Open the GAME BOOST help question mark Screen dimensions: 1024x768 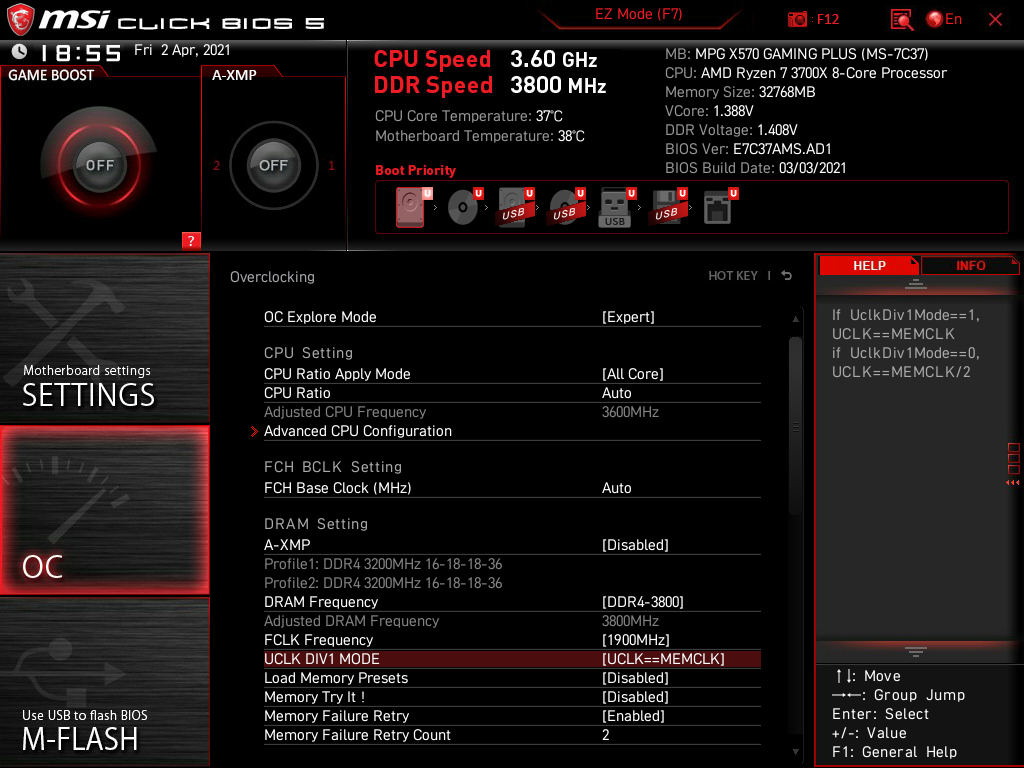point(190,240)
